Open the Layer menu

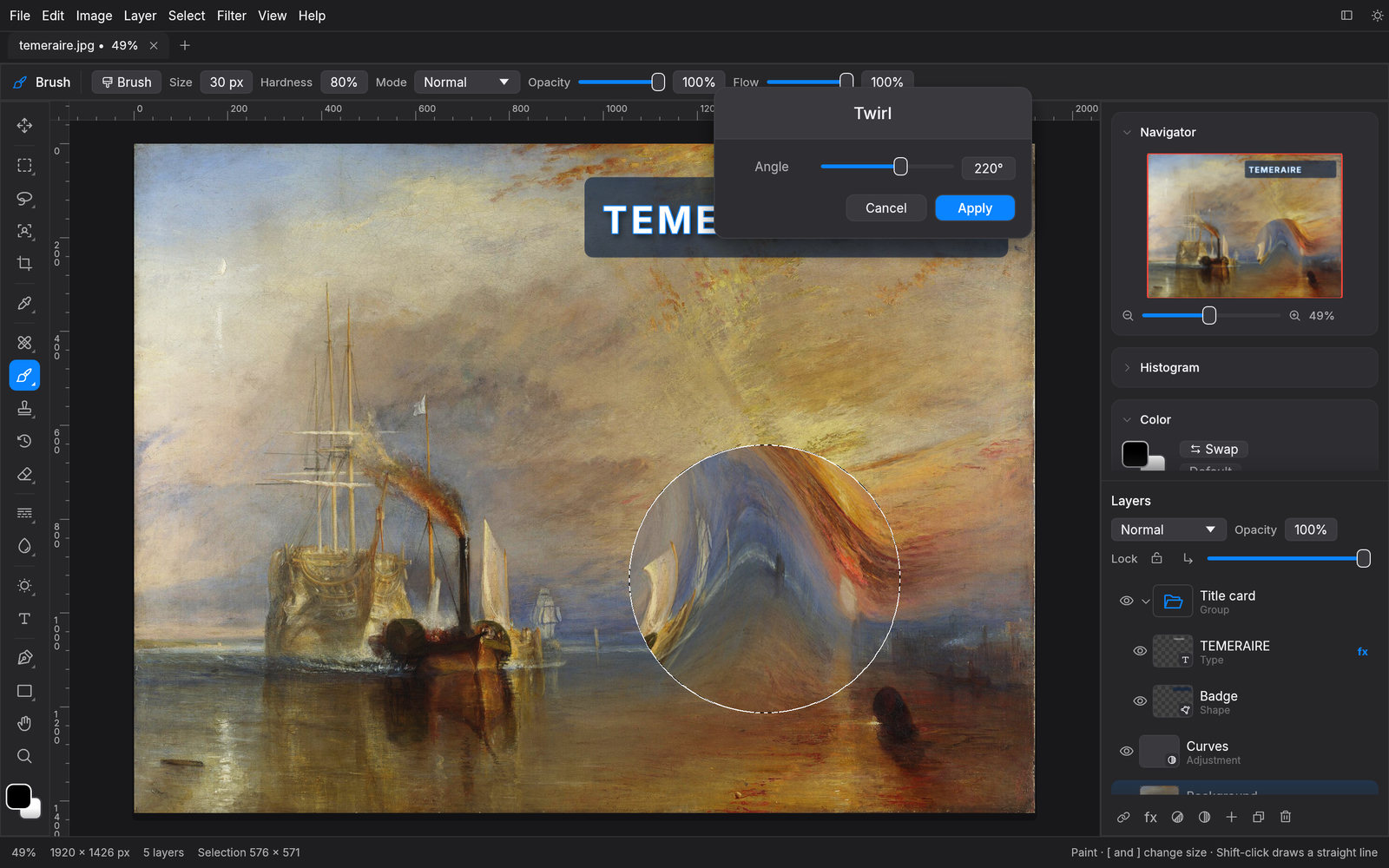point(140,16)
